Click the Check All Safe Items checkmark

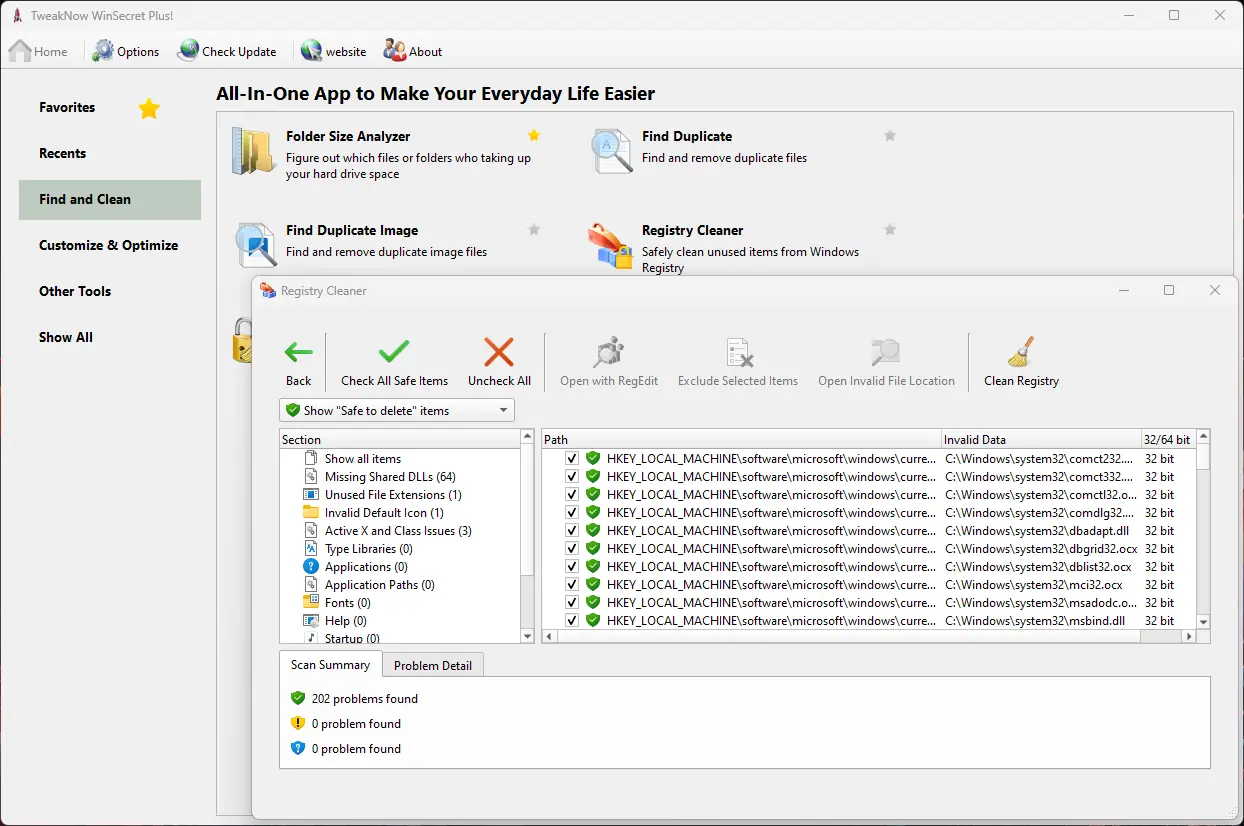click(394, 352)
